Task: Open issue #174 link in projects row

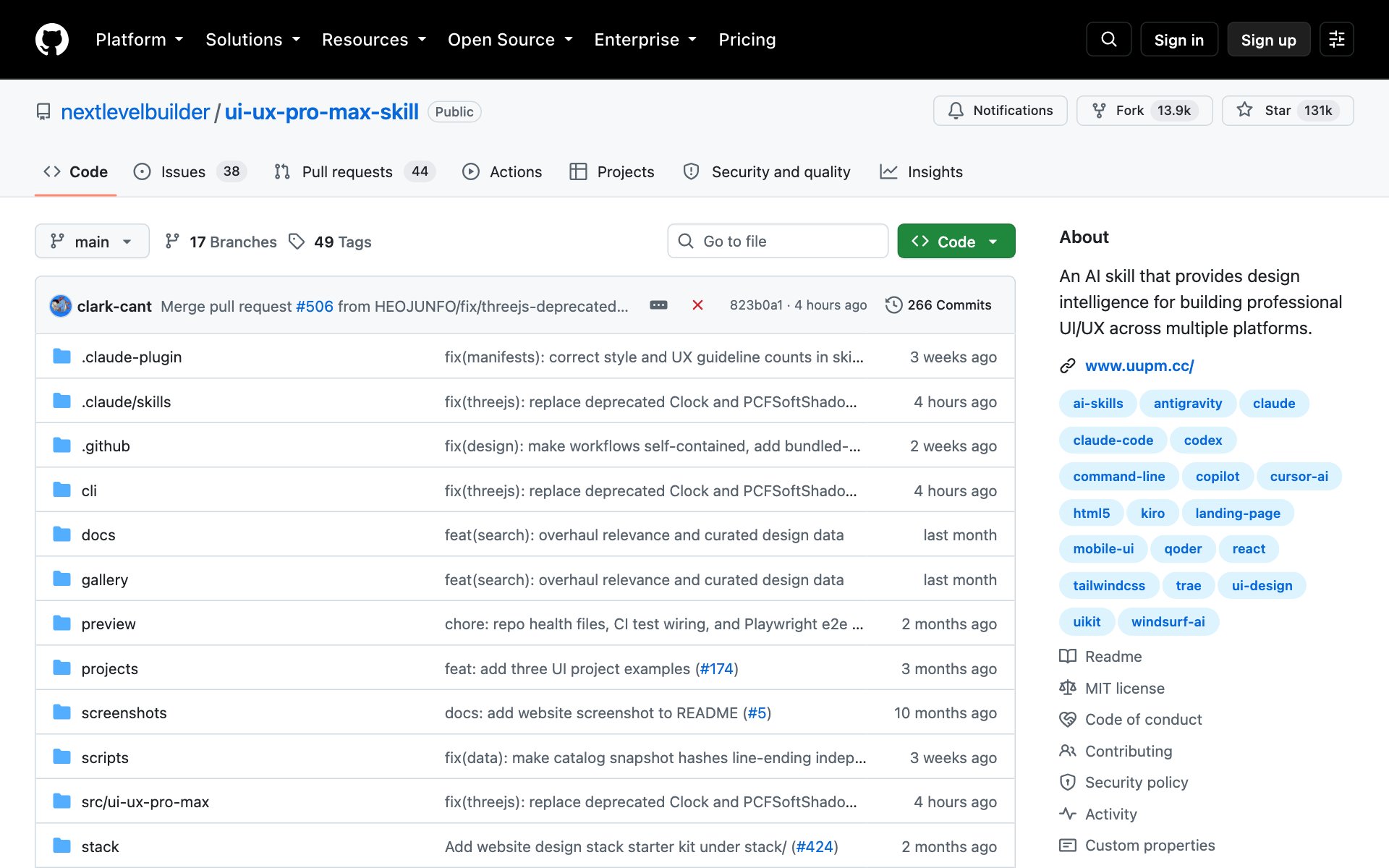Action: 716,669
